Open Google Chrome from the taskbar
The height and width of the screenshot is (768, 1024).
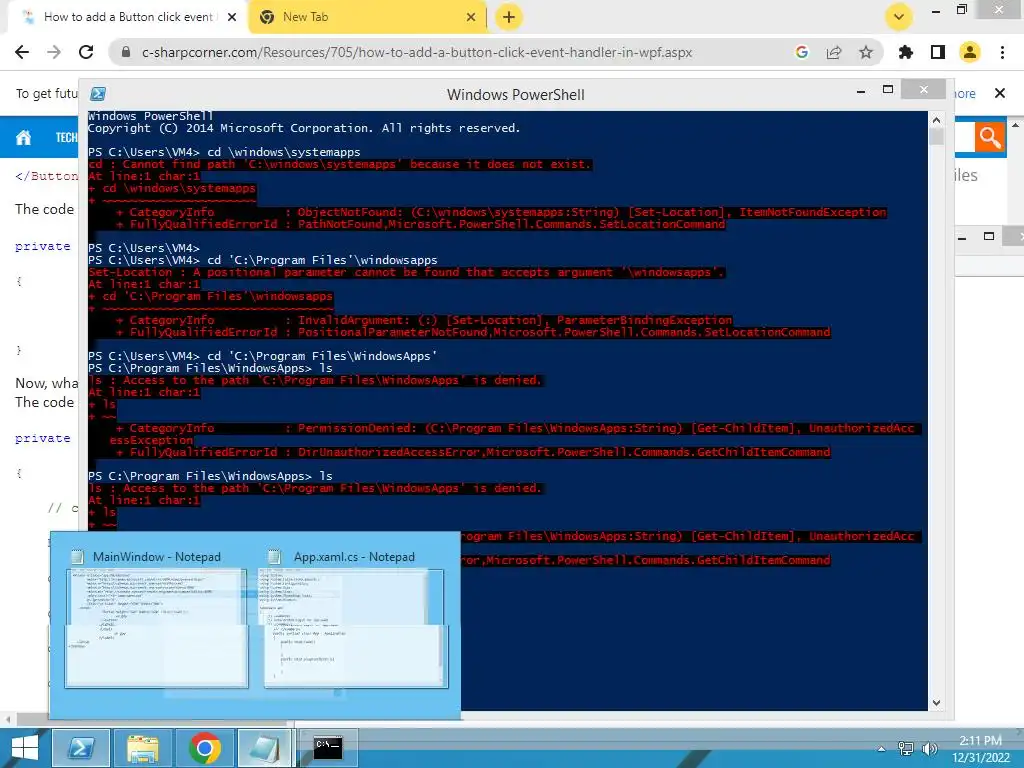pos(204,748)
